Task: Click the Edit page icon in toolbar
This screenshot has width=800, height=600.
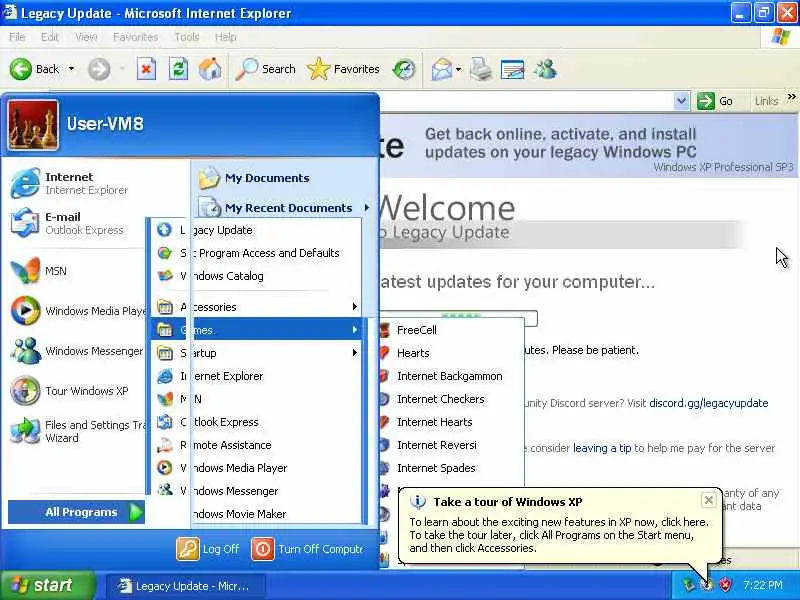Action: coord(513,69)
